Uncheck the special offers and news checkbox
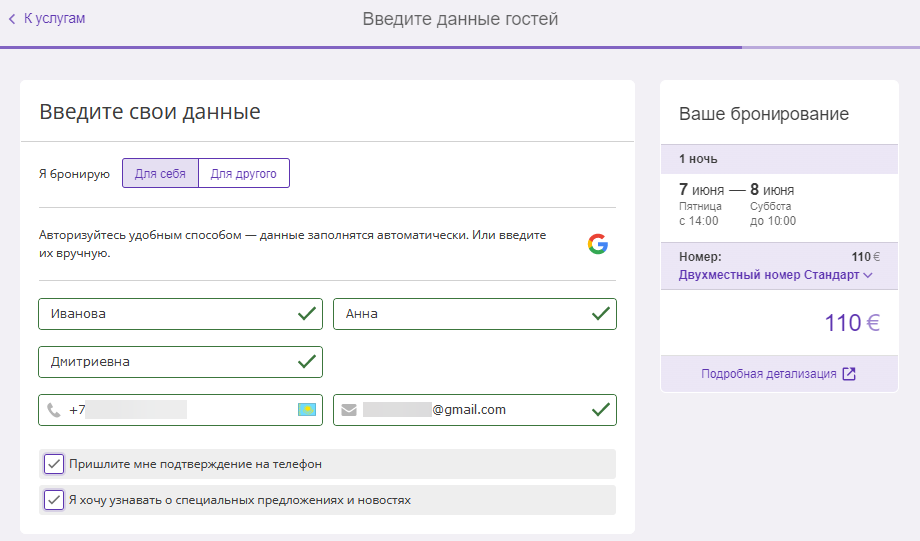920x541 pixels. click(x=54, y=500)
